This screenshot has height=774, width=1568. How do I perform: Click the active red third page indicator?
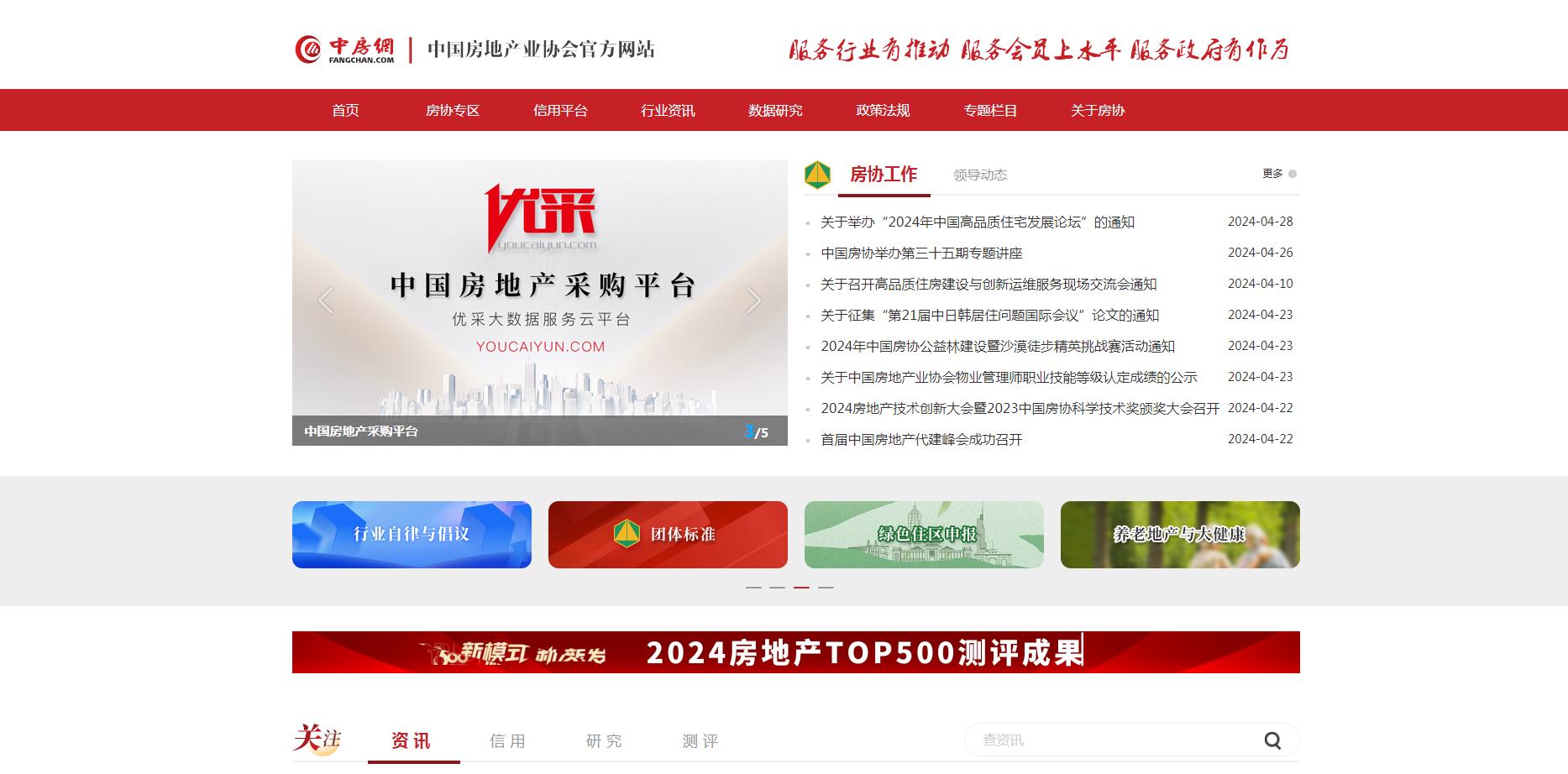click(x=802, y=588)
